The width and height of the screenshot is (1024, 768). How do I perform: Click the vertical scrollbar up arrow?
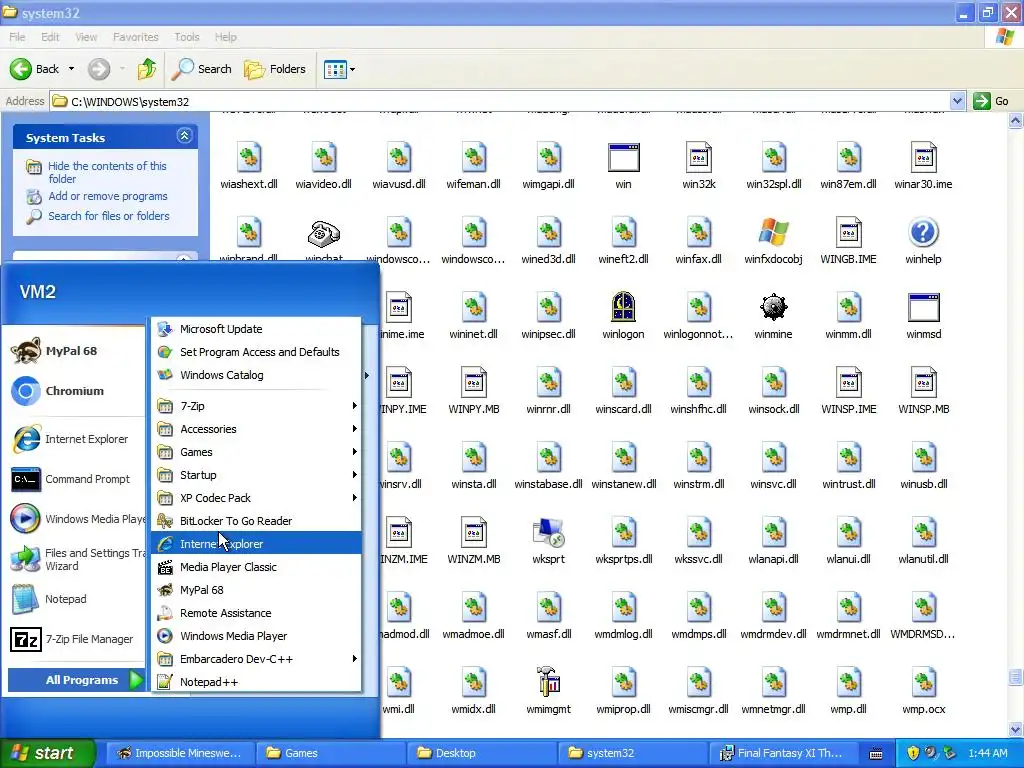pyautogui.click(x=1016, y=120)
